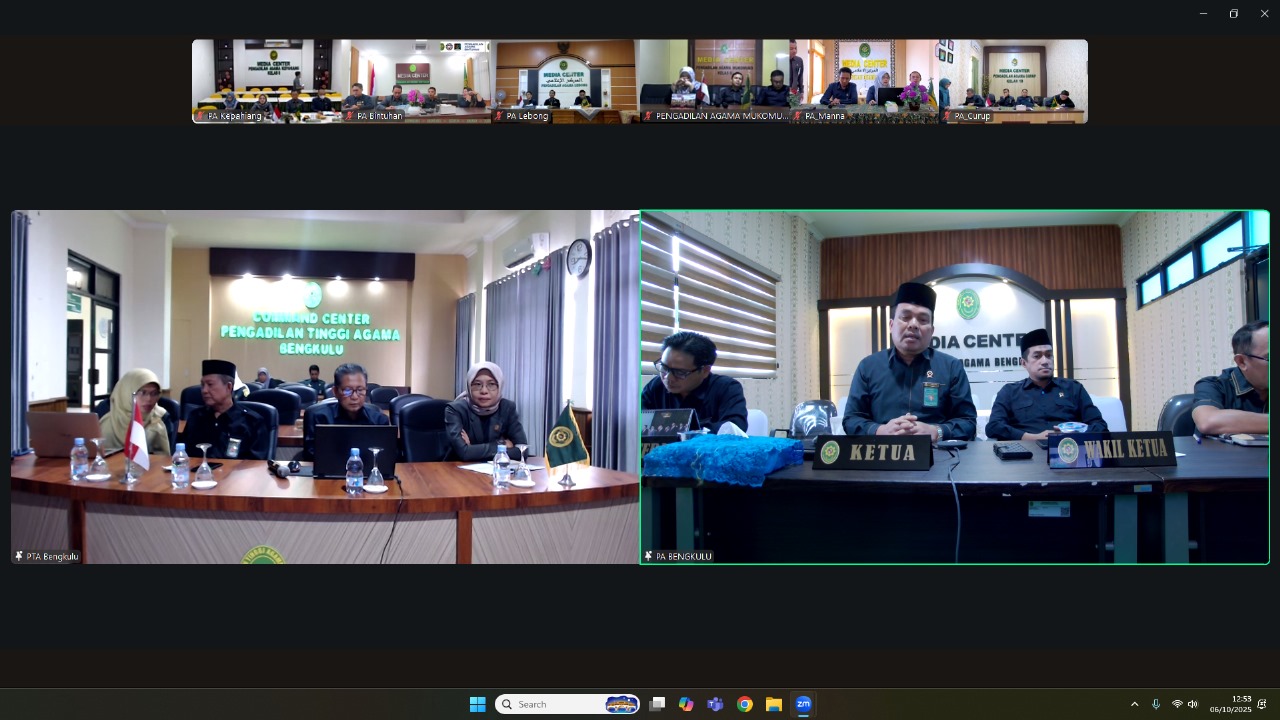
Task: Launch Copilot from the taskbar
Action: (x=686, y=704)
